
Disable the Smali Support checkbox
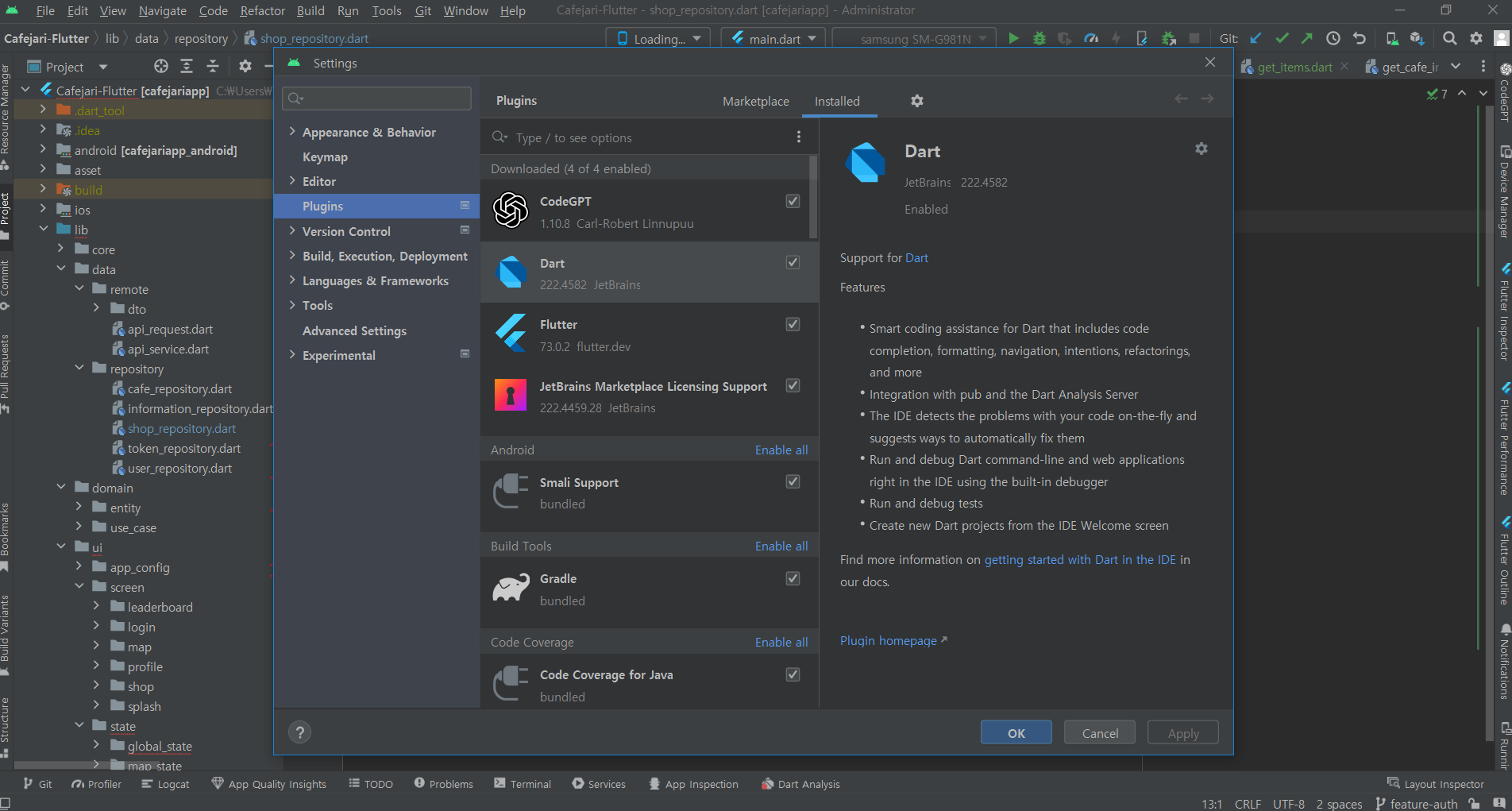(793, 481)
